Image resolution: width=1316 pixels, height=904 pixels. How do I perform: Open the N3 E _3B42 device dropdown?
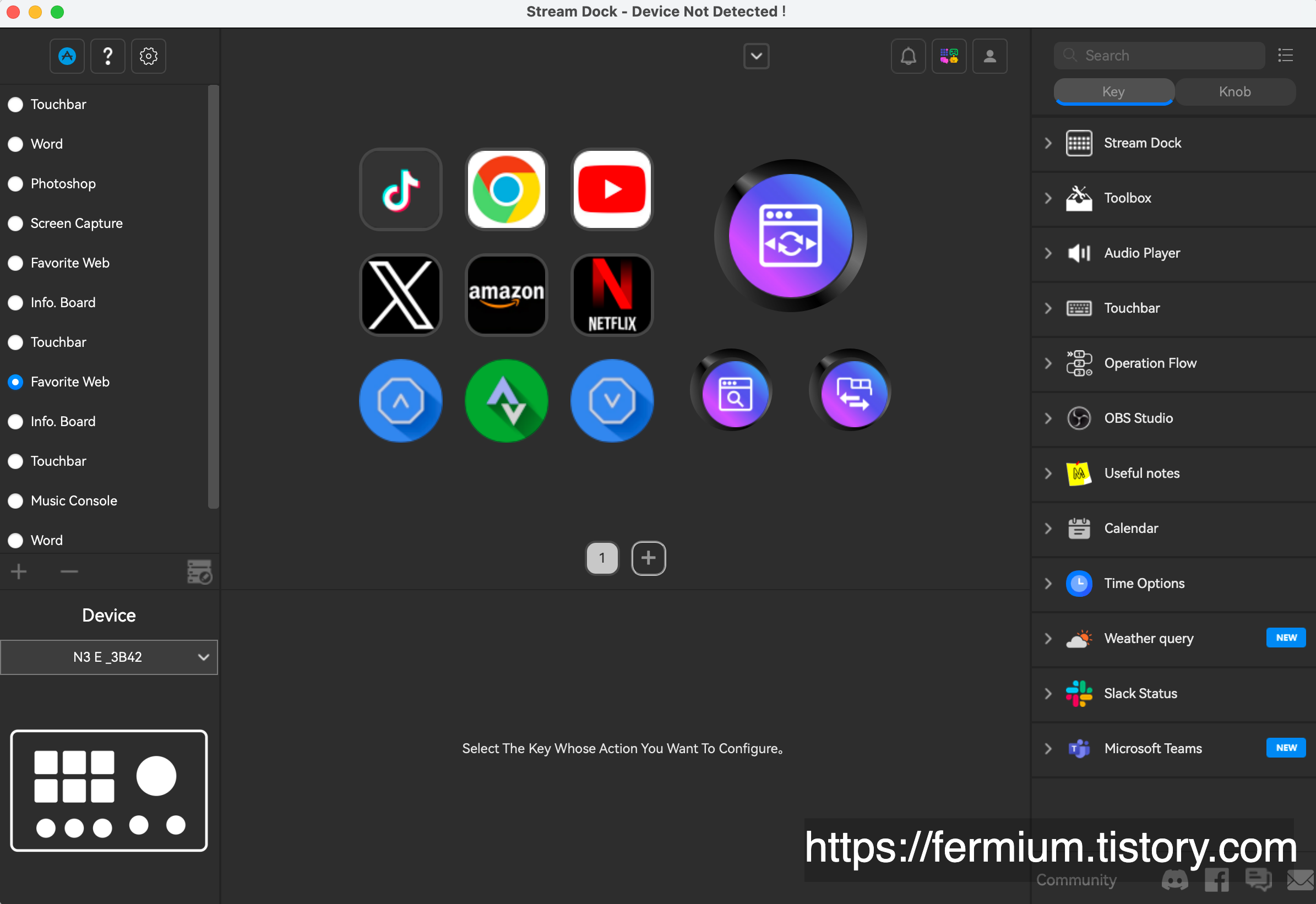(109, 657)
